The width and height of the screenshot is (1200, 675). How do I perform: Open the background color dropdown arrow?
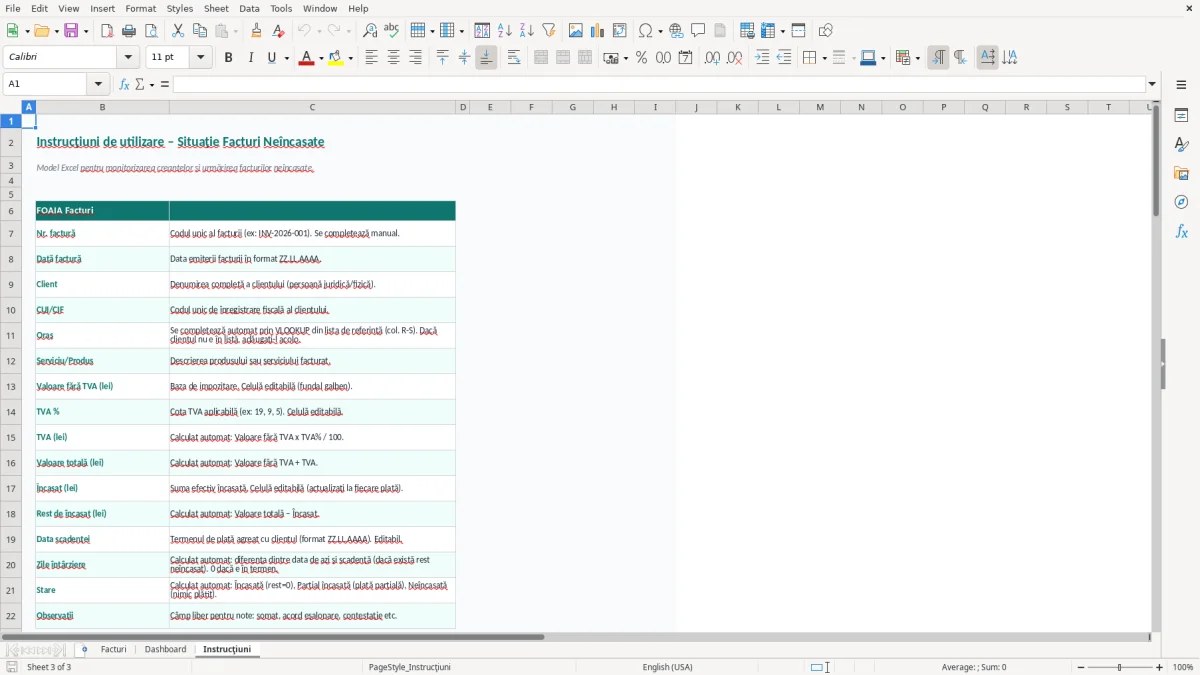point(350,58)
